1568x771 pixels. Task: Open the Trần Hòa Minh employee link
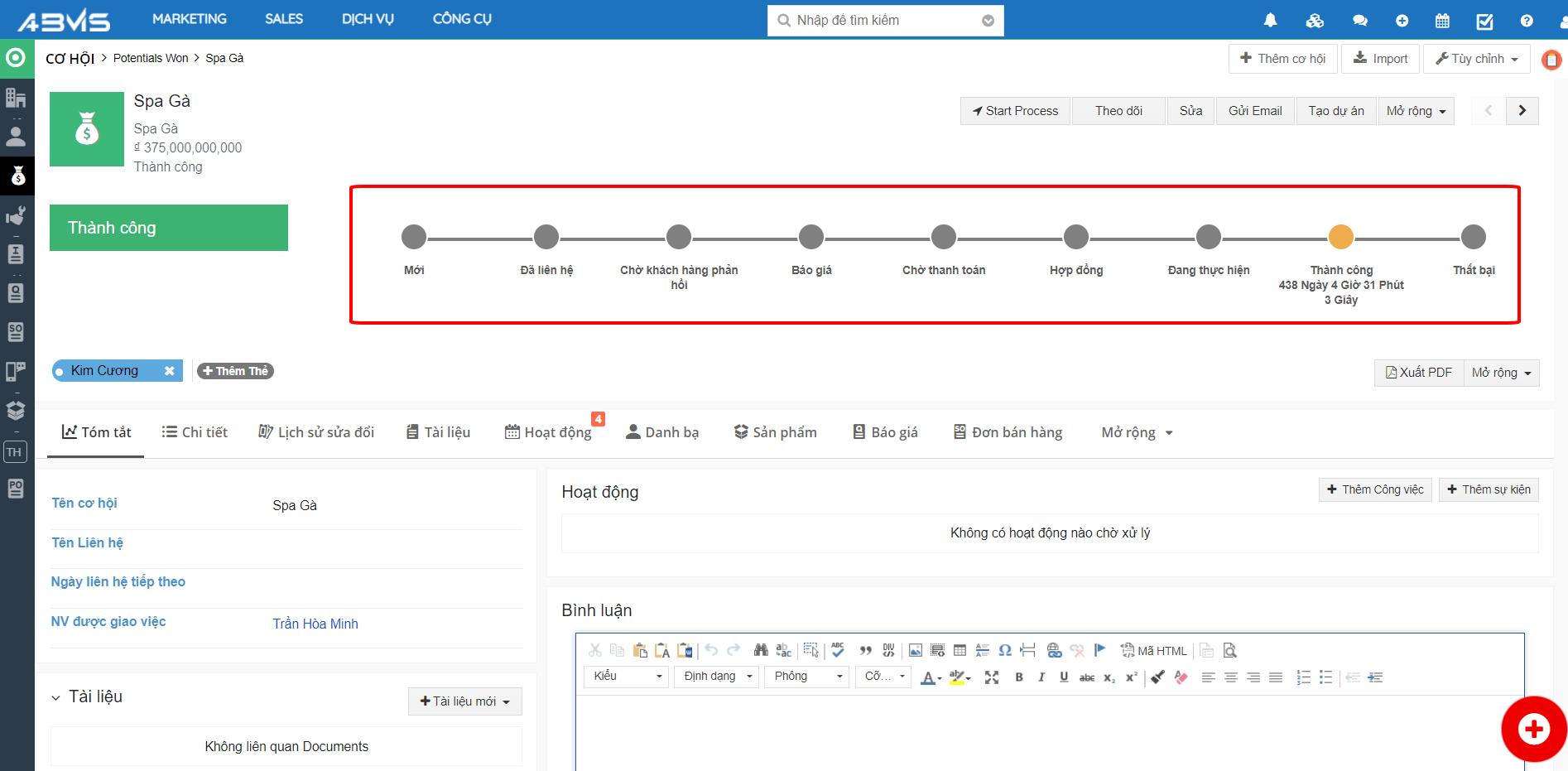click(315, 624)
